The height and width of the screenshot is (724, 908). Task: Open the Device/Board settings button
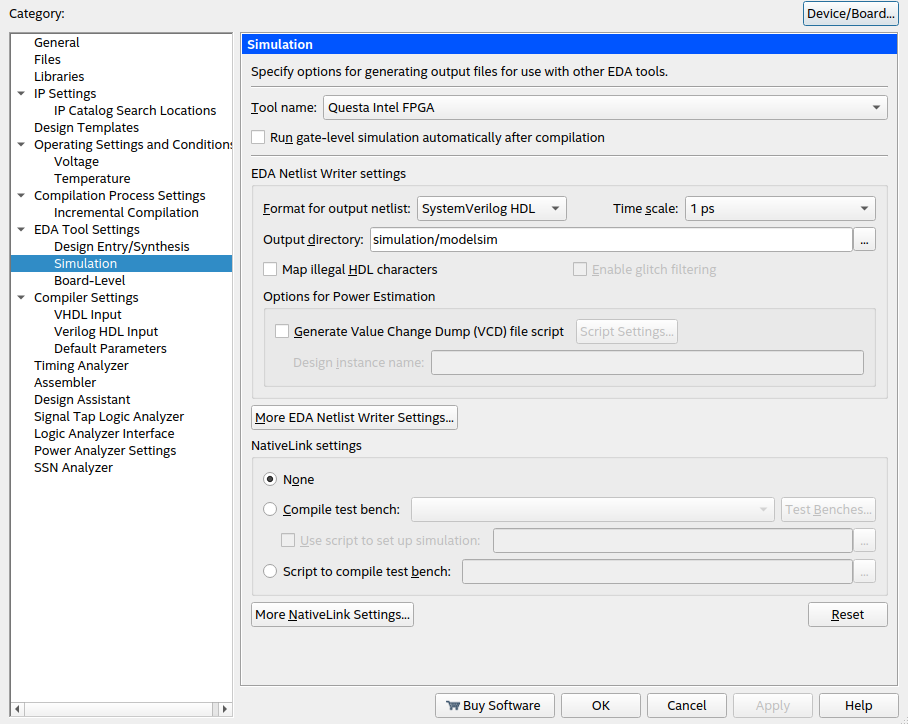(850, 13)
